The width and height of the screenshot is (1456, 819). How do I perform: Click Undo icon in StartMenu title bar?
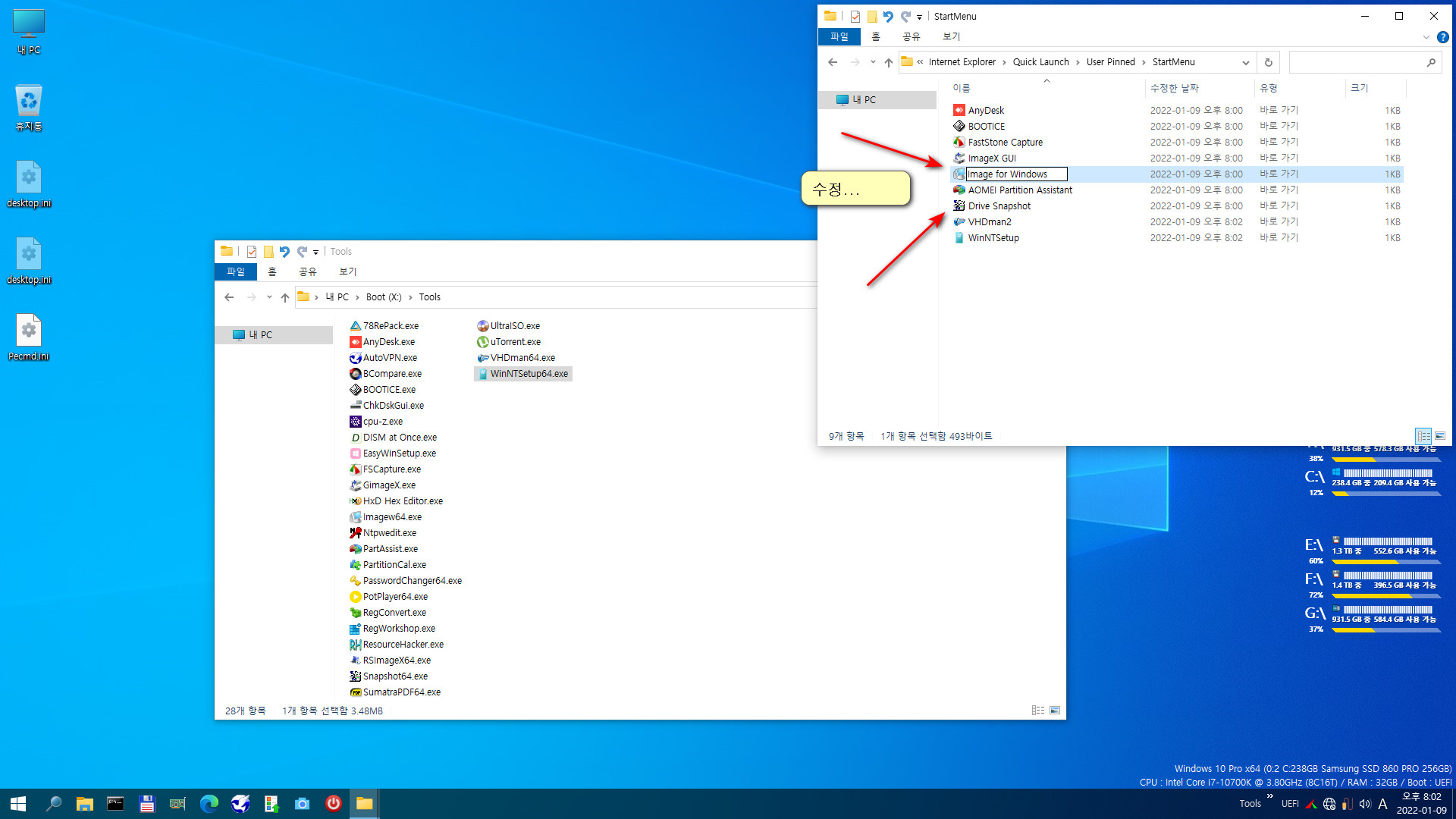tap(888, 16)
